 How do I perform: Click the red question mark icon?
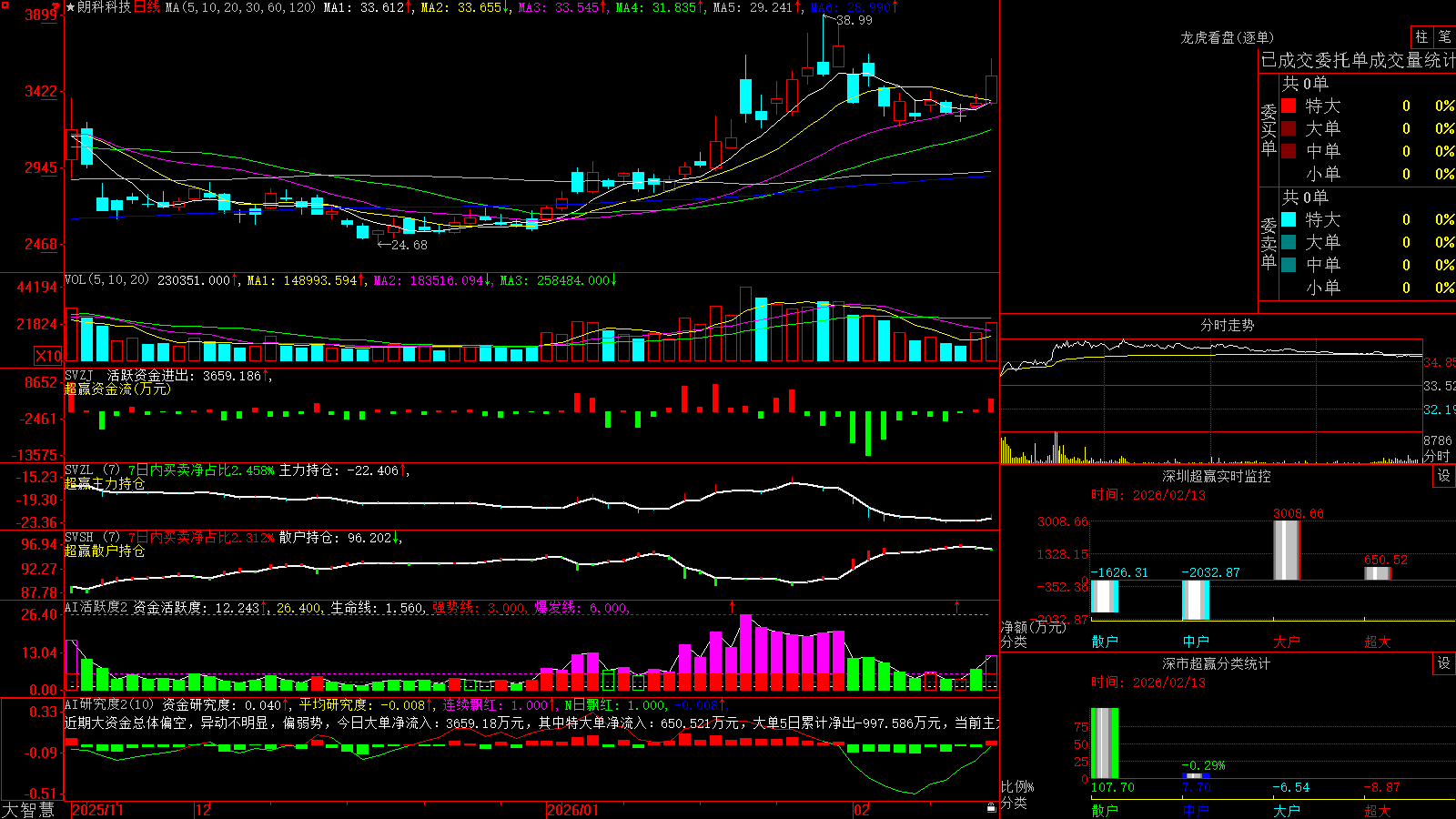click(56, 6)
